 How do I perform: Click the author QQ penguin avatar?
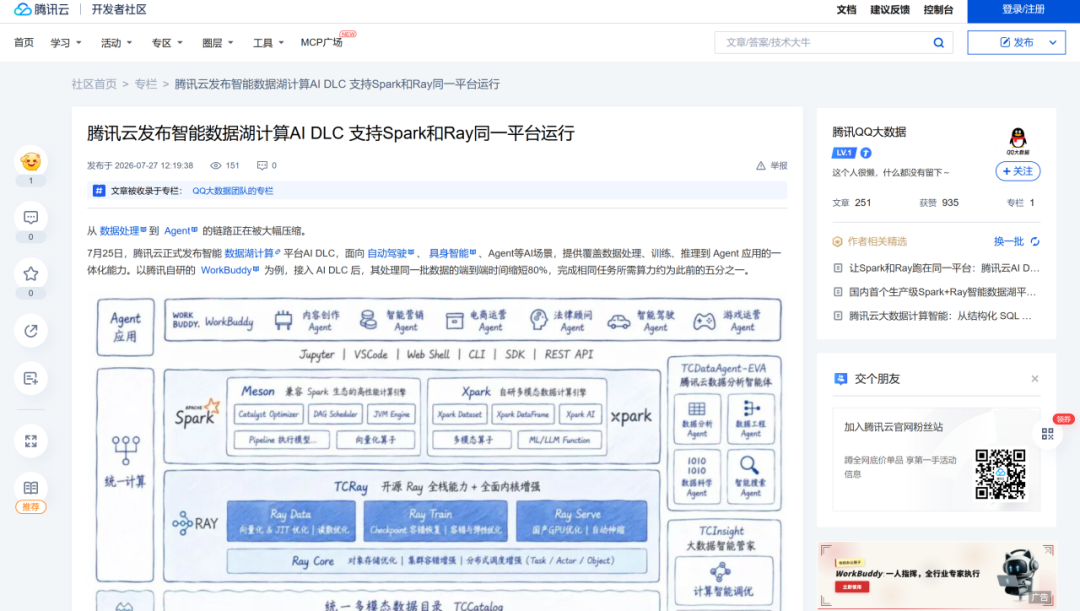point(1017,141)
